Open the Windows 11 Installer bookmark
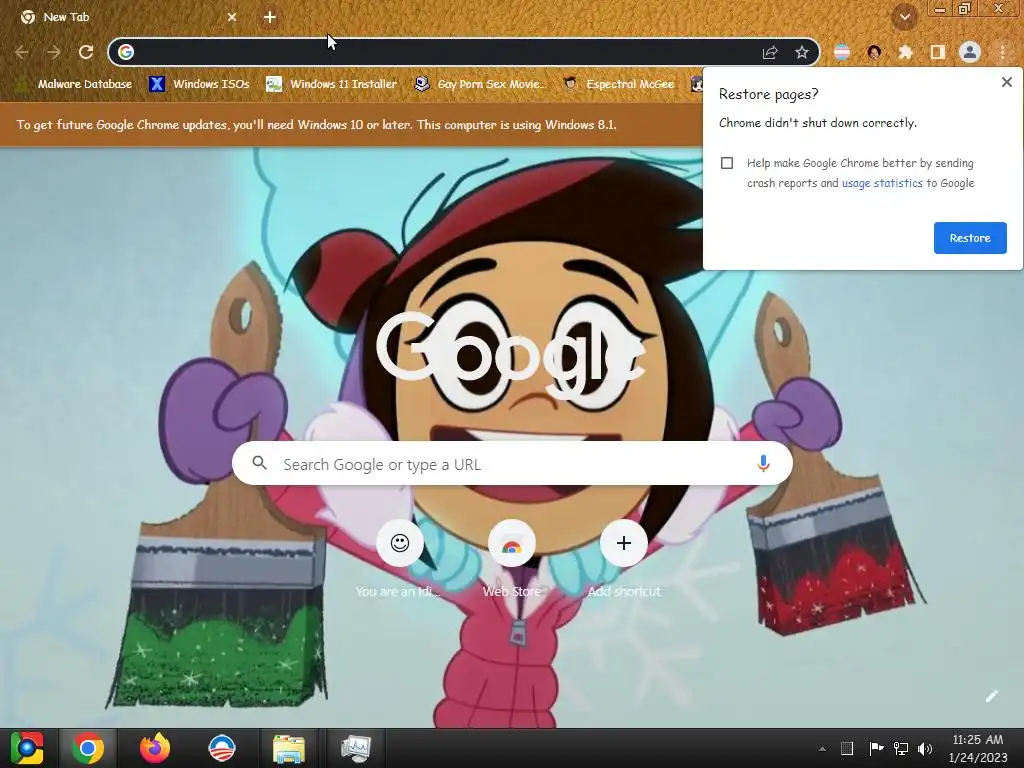 click(332, 84)
